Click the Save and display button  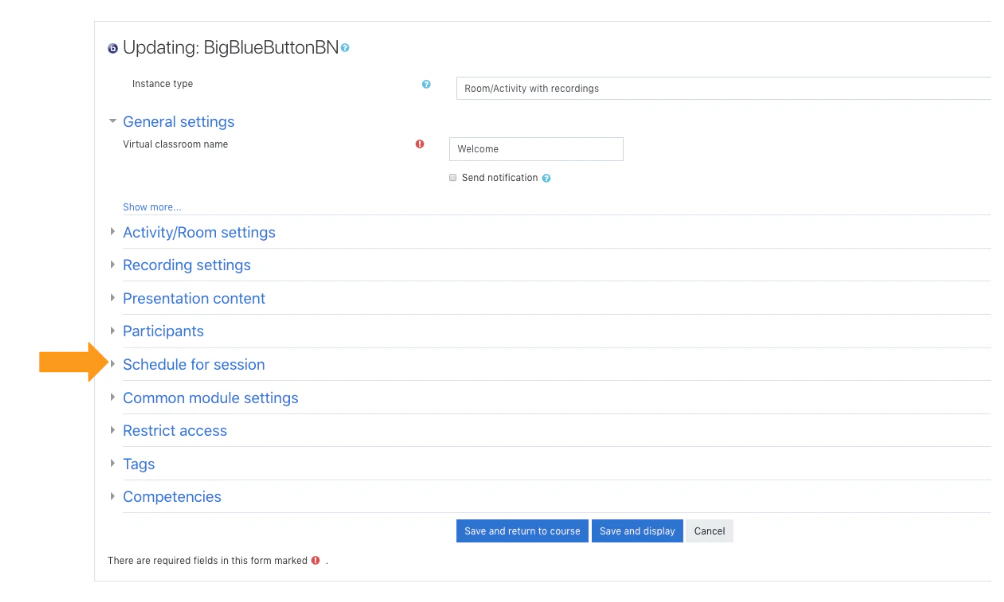coord(636,531)
